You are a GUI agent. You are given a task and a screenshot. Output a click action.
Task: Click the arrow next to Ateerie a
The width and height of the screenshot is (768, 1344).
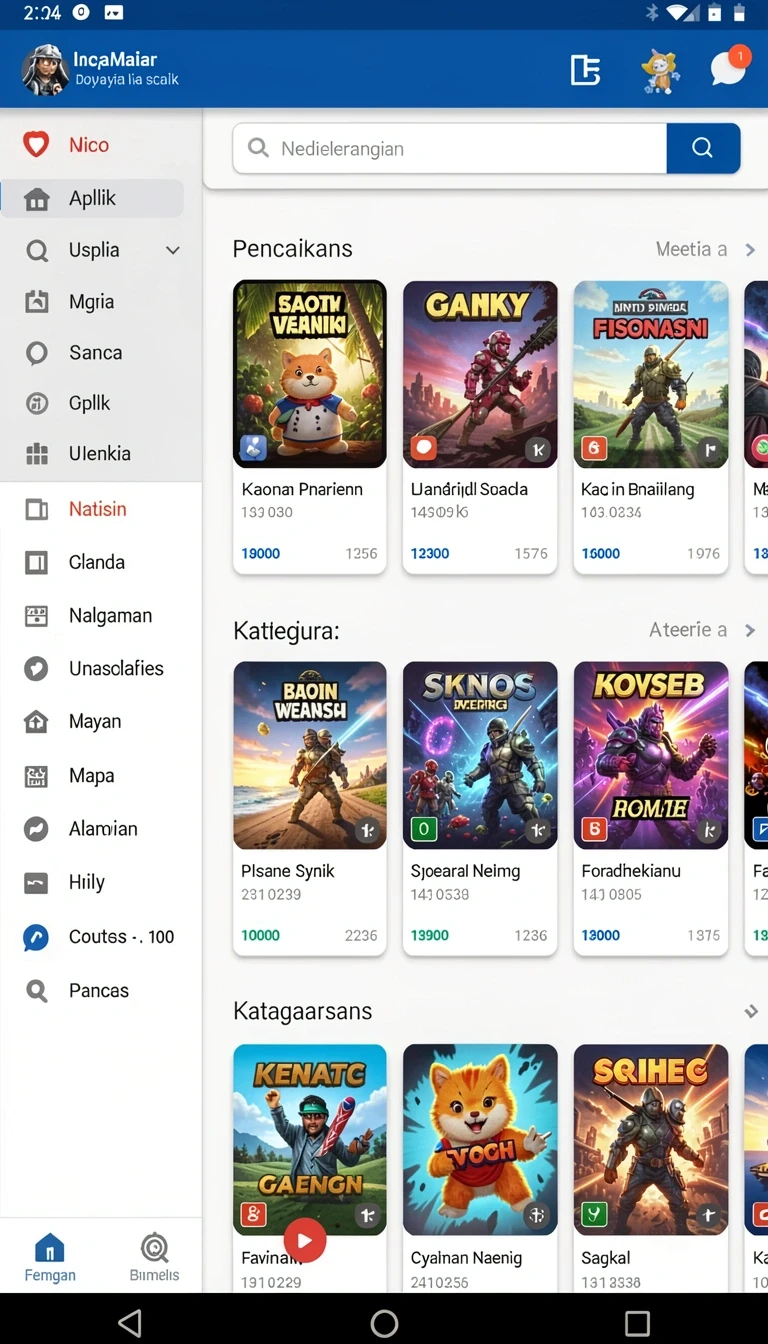click(x=750, y=631)
